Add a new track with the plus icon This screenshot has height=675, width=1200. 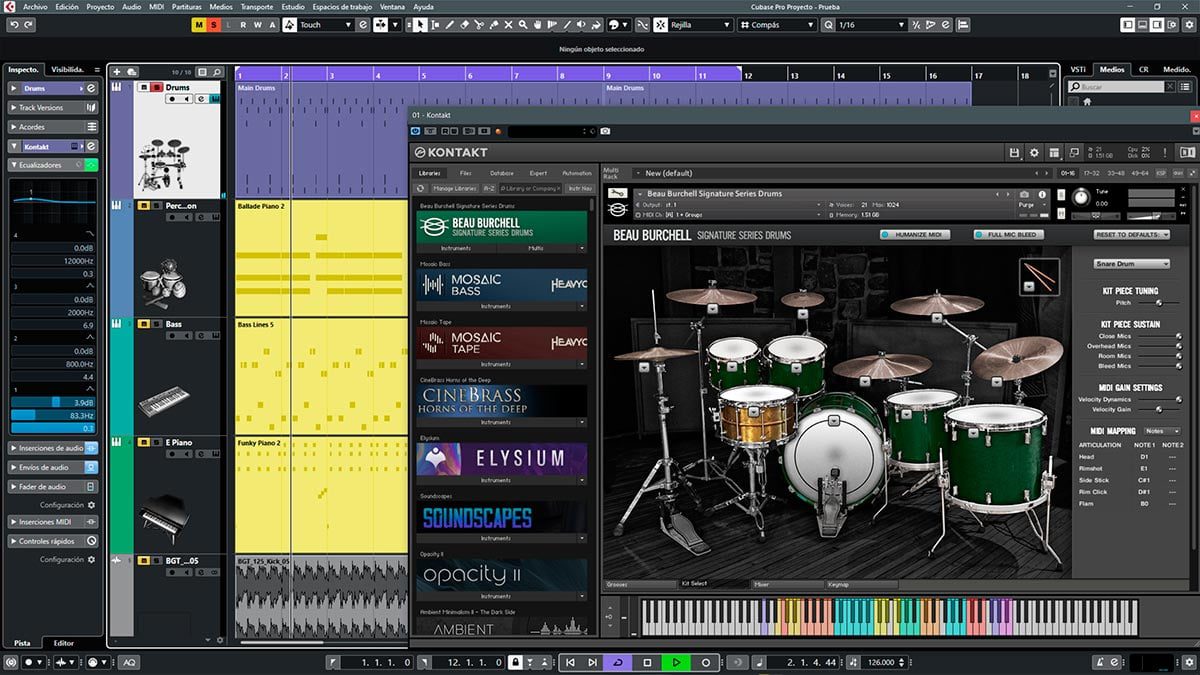coord(117,72)
